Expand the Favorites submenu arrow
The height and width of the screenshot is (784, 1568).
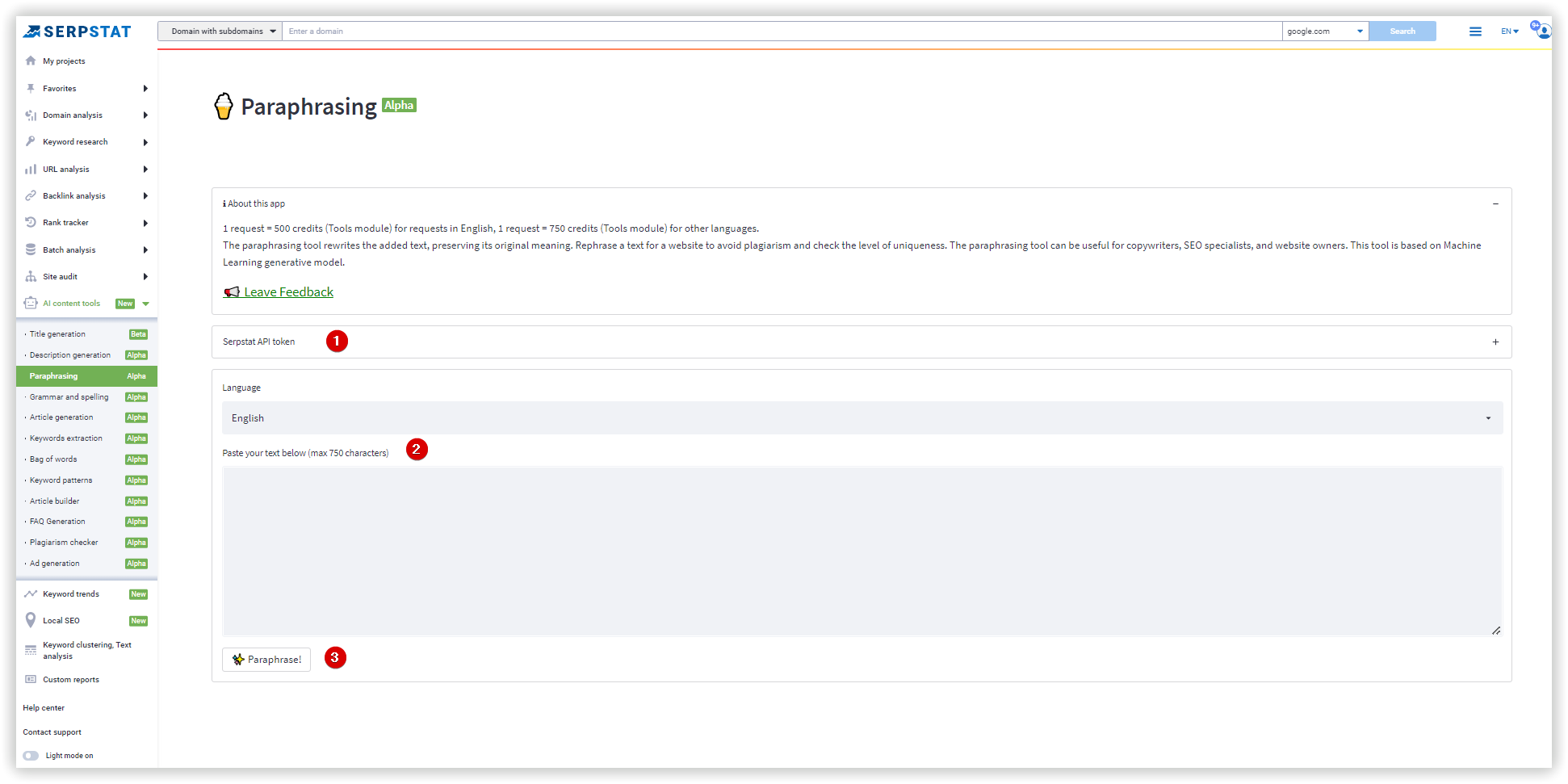[x=145, y=88]
